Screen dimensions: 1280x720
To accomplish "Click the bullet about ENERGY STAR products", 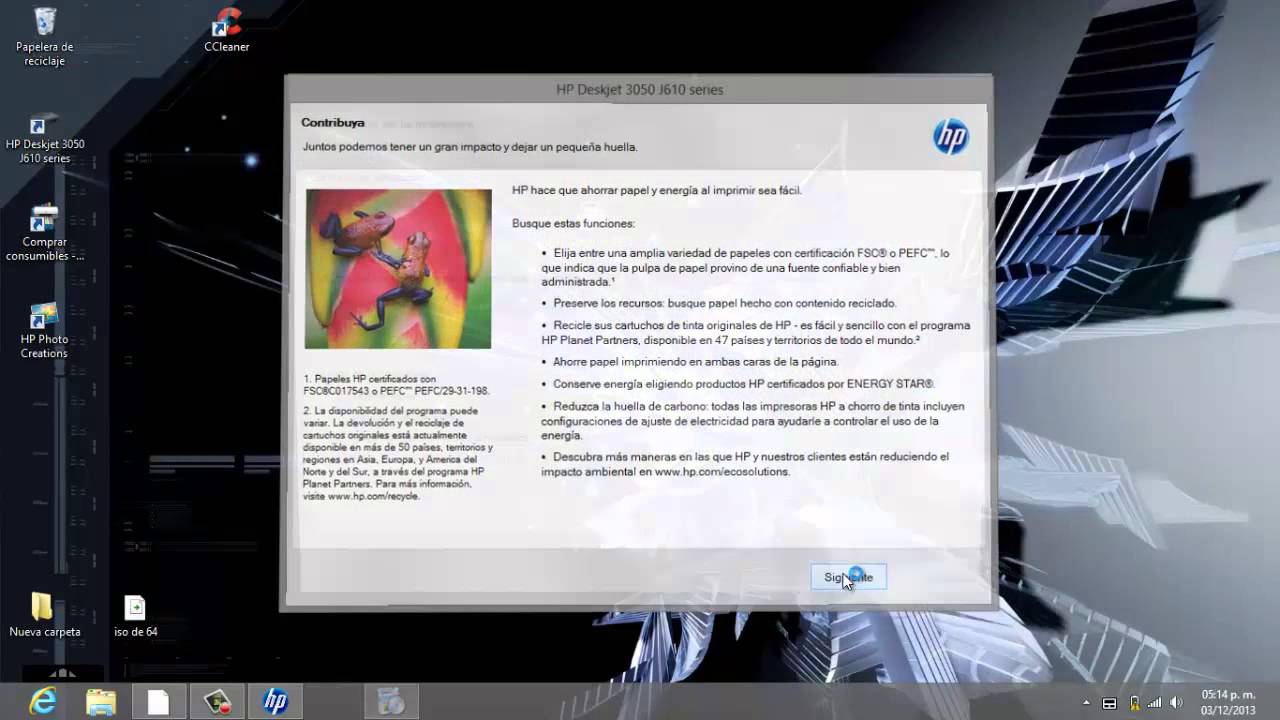I will 738,384.
